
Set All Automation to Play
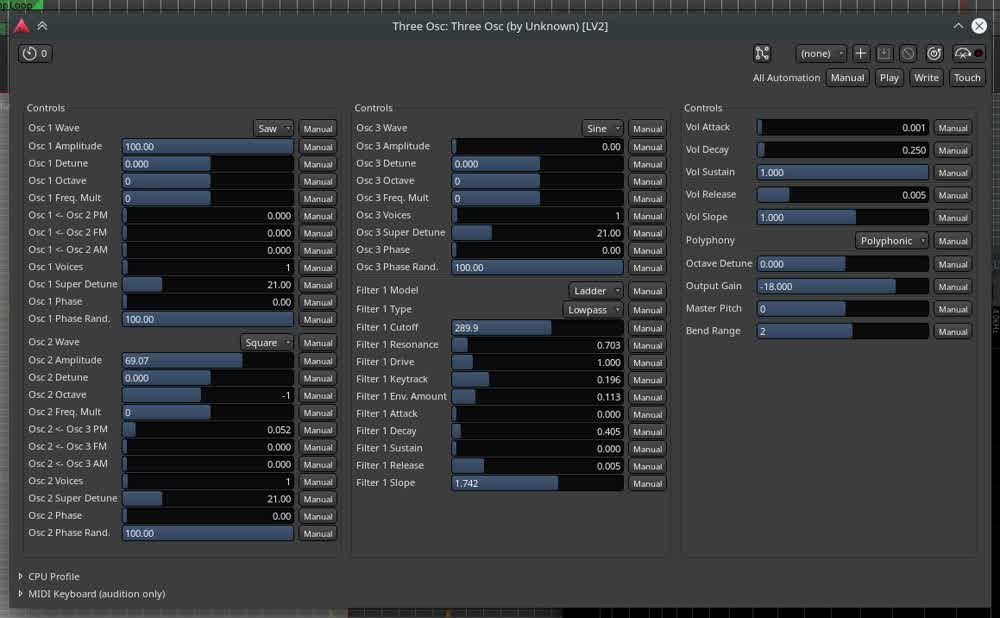click(889, 78)
